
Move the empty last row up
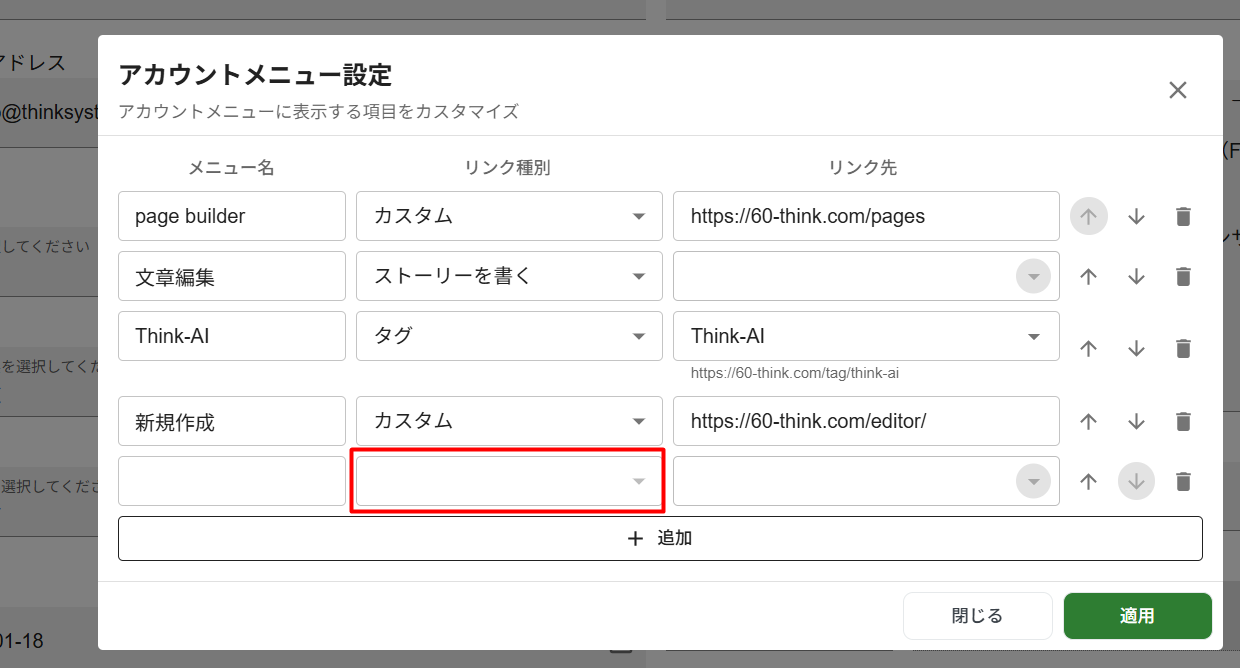click(1089, 482)
